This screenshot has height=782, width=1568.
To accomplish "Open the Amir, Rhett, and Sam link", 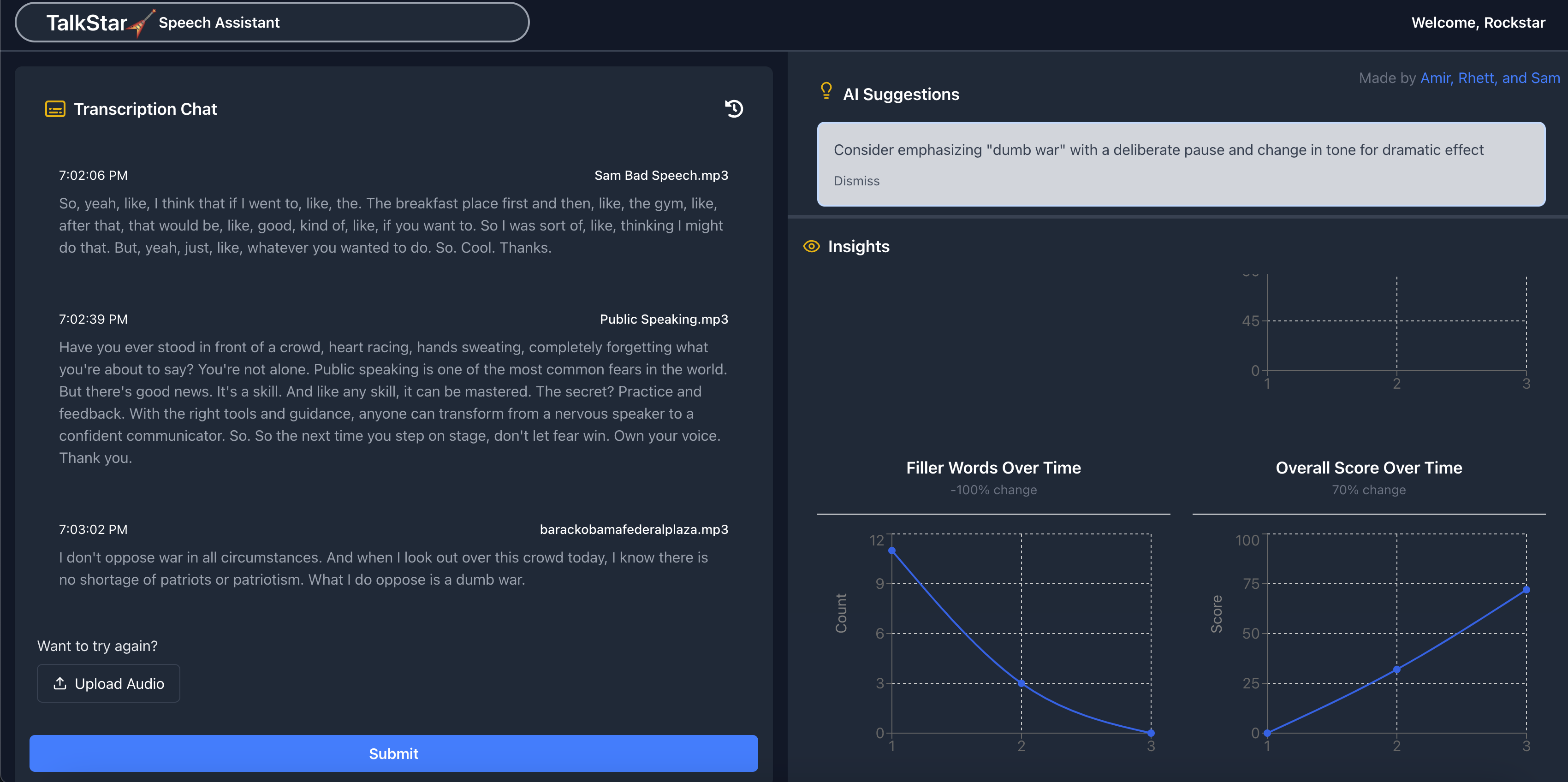I will [1490, 78].
